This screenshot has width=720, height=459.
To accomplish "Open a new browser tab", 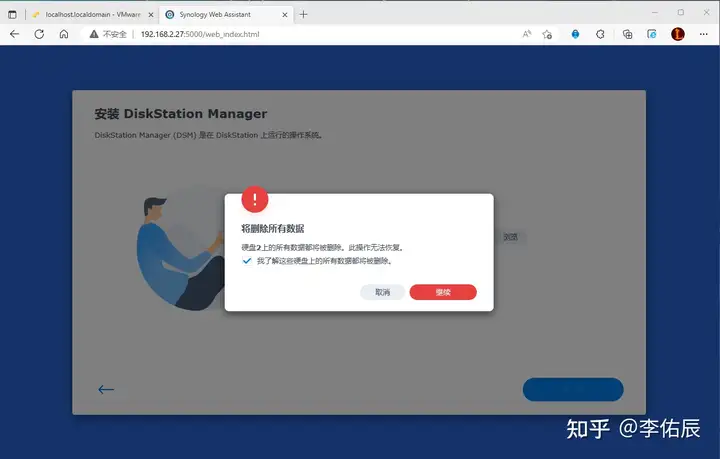I will [x=303, y=15].
